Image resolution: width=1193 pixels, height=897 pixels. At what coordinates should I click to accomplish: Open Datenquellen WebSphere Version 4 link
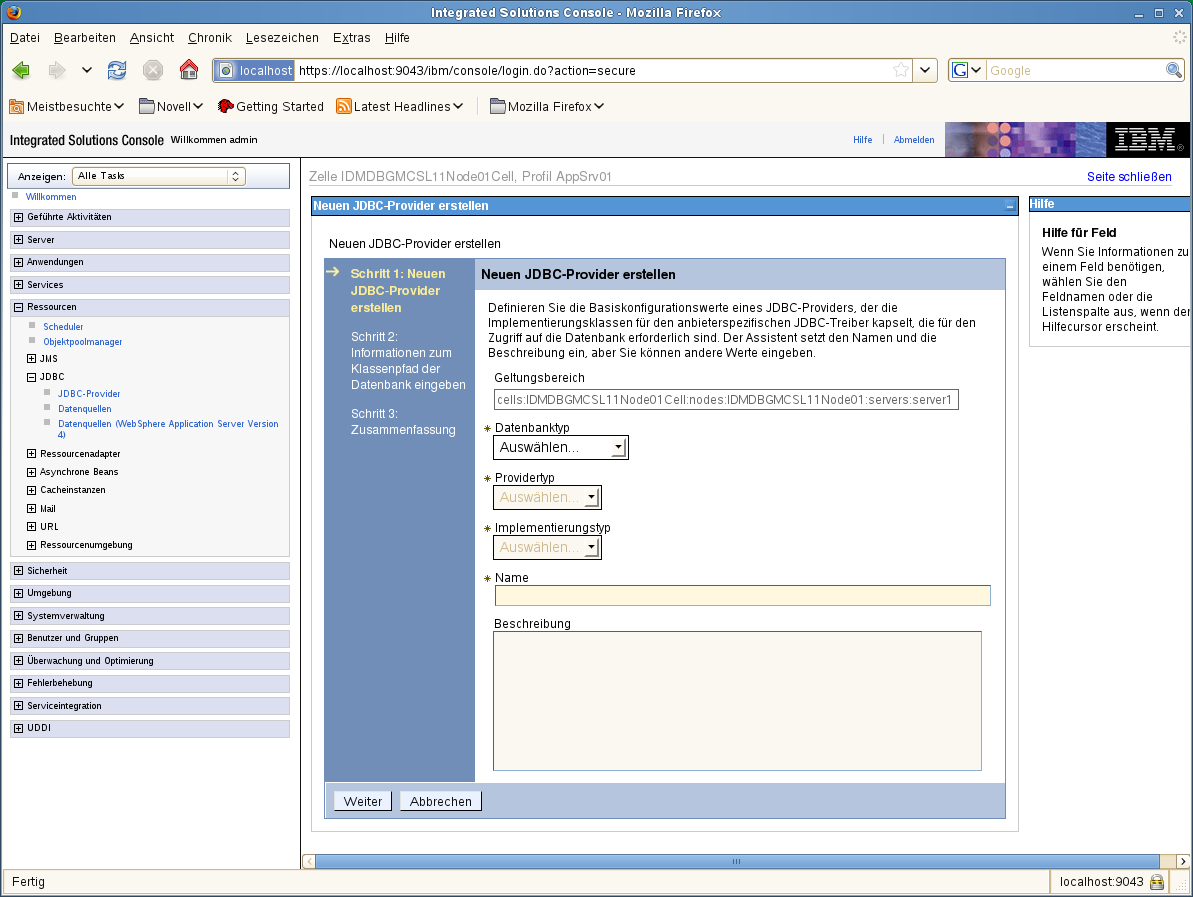(x=168, y=429)
